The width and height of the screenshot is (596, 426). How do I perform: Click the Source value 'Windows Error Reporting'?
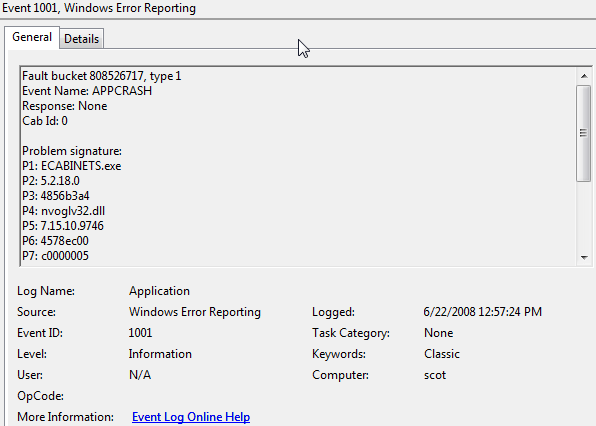(195, 312)
